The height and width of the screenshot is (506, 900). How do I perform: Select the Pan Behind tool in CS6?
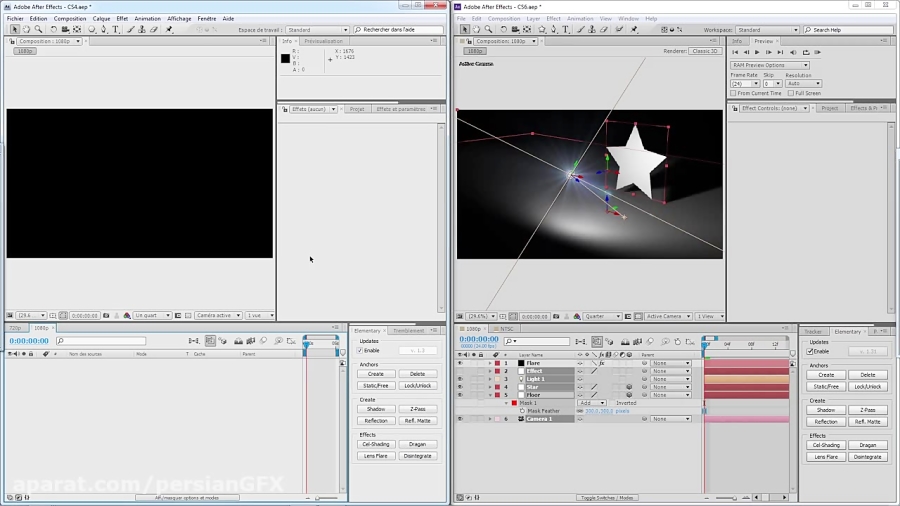click(527, 29)
